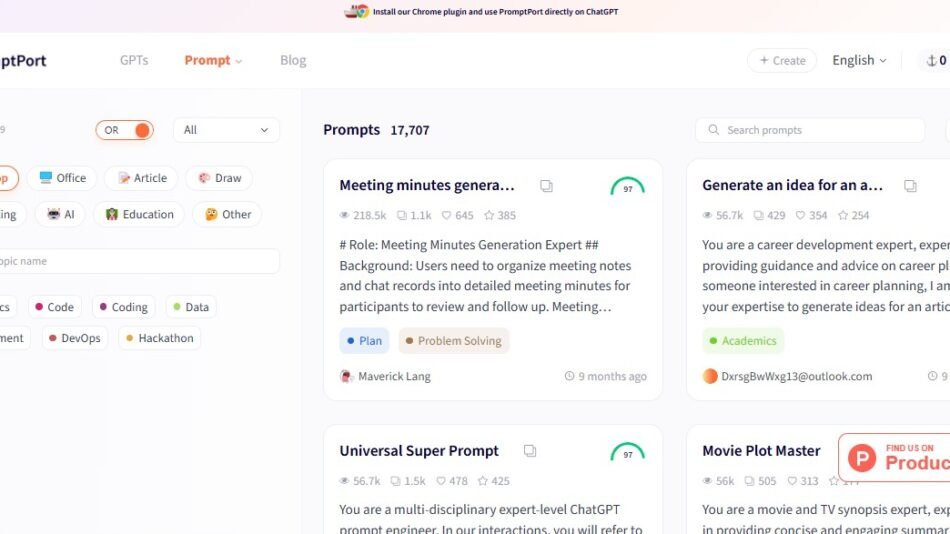Open the Chrome plugin install banner
The height and width of the screenshot is (534, 950).
pos(475,12)
